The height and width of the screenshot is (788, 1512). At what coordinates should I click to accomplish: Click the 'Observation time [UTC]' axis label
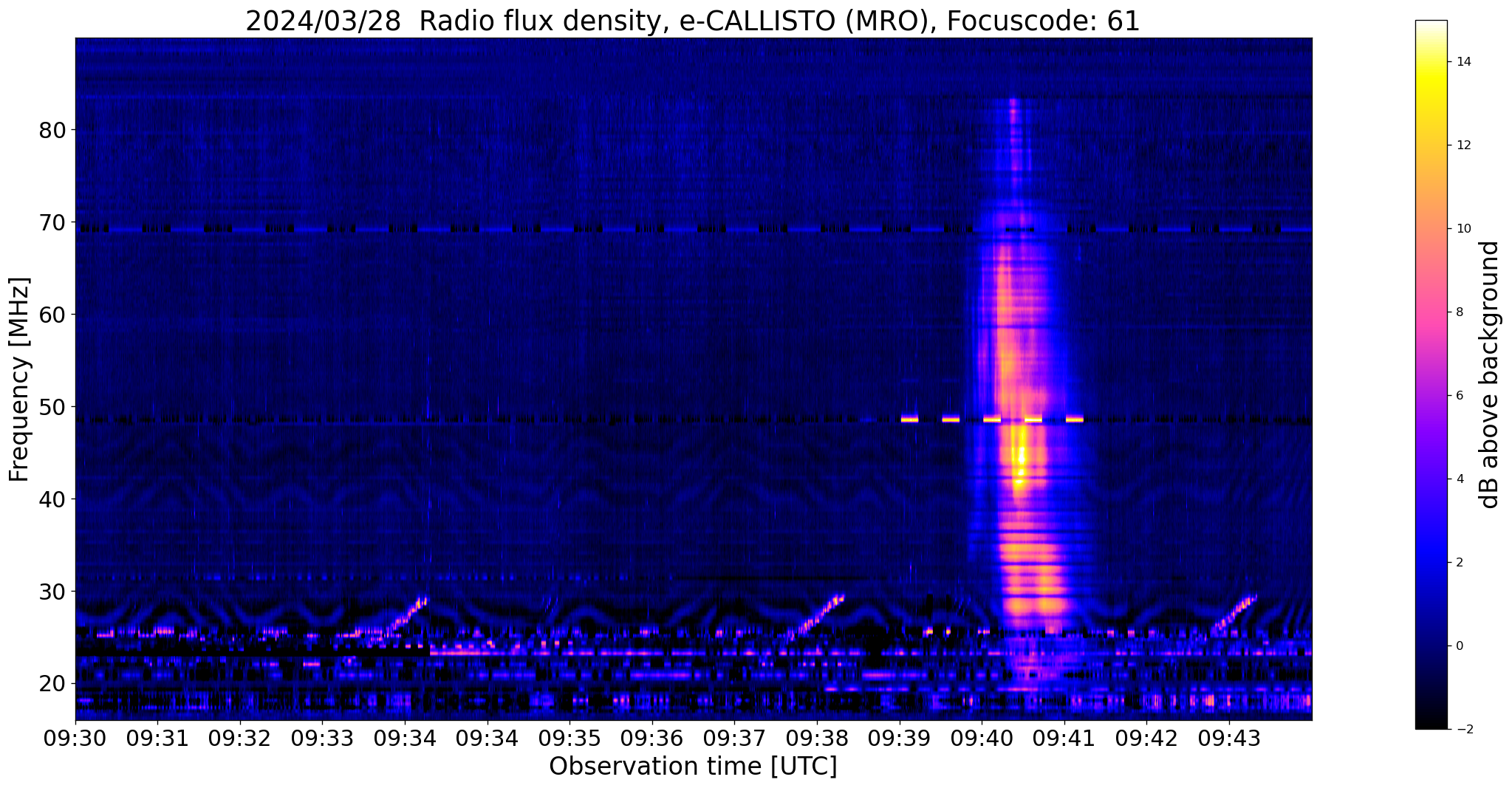(x=693, y=766)
